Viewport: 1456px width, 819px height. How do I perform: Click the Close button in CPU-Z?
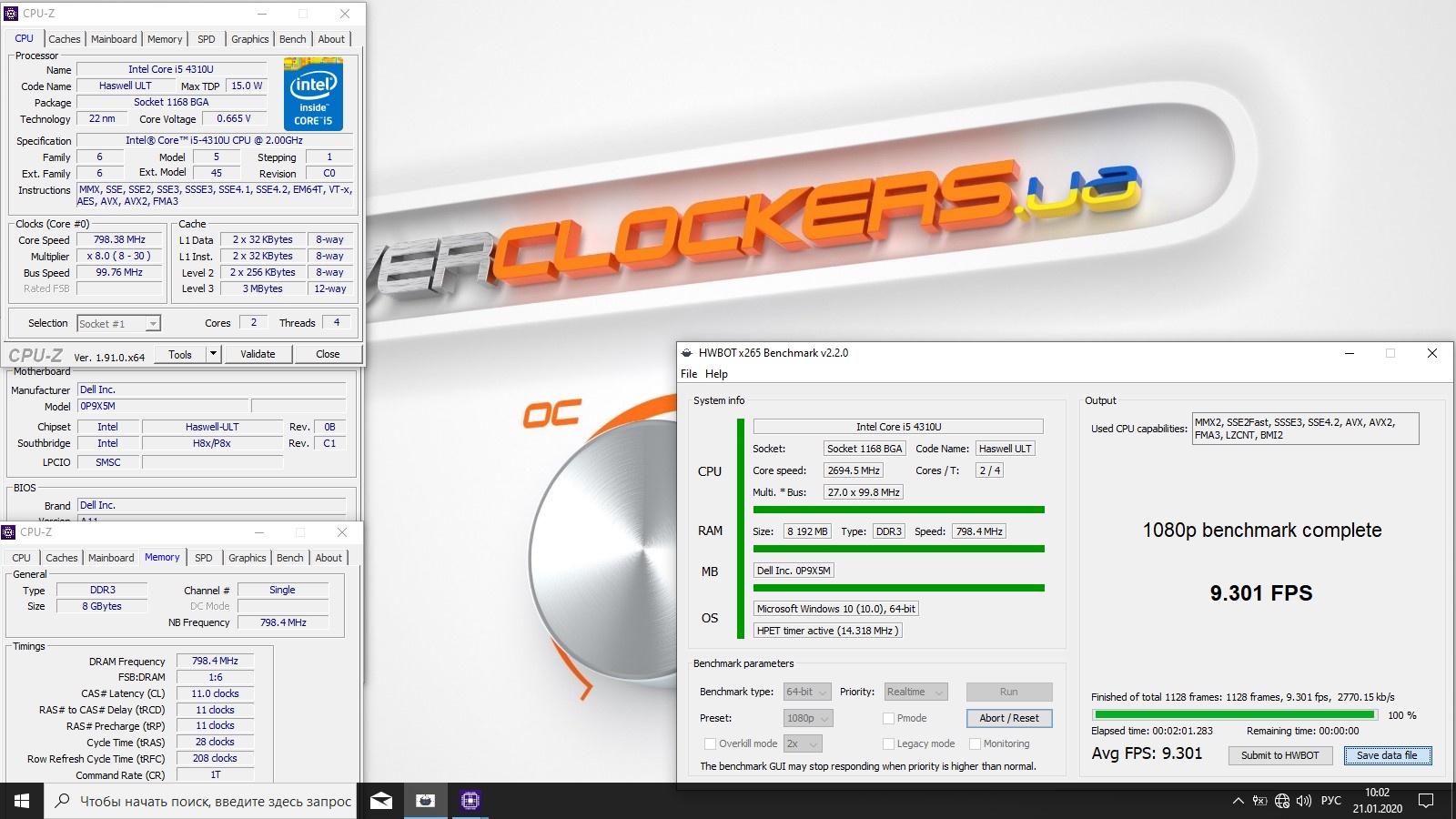pos(328,354)
